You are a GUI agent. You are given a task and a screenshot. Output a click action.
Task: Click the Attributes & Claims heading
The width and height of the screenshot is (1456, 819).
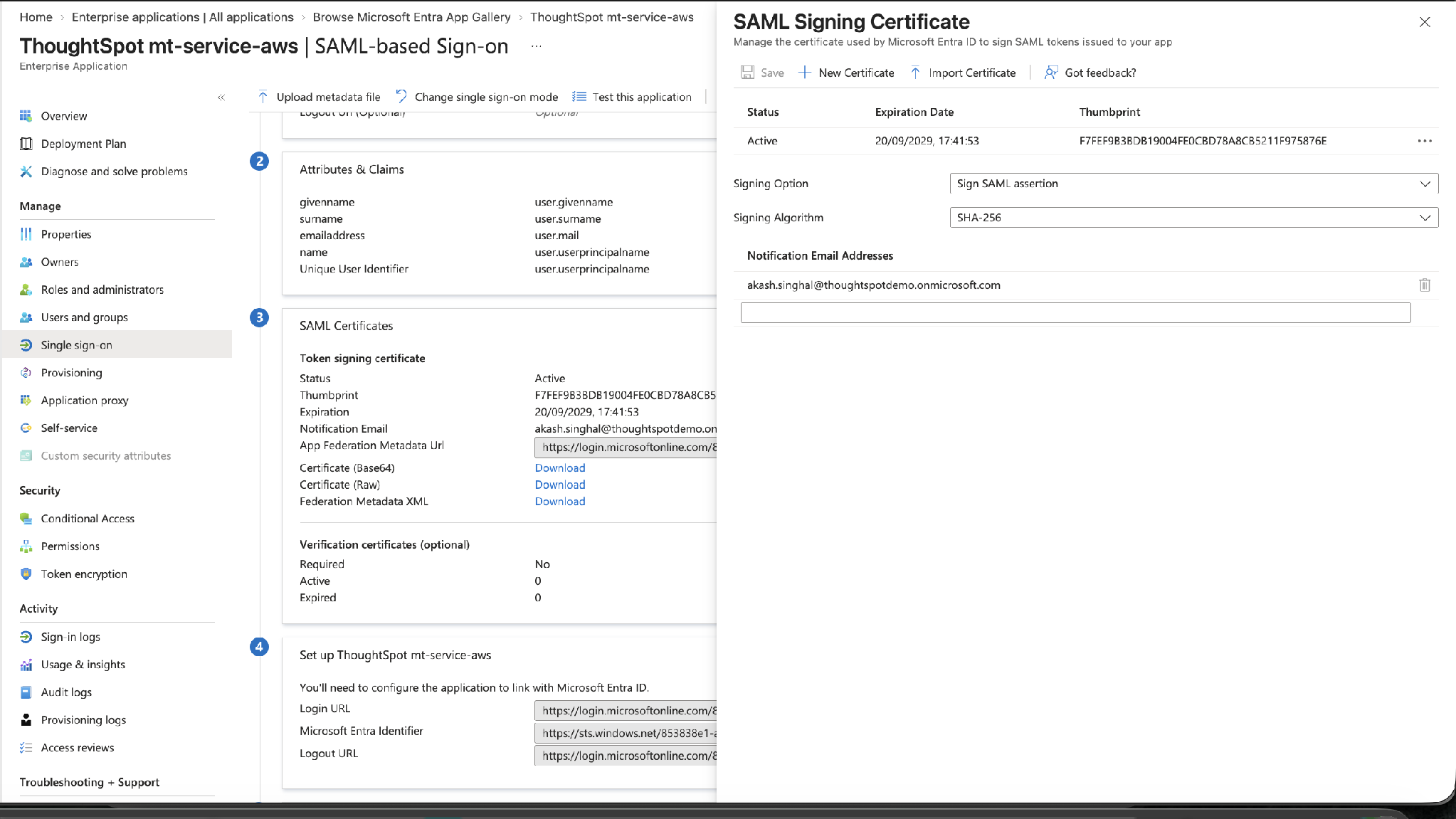coord(352,169)
